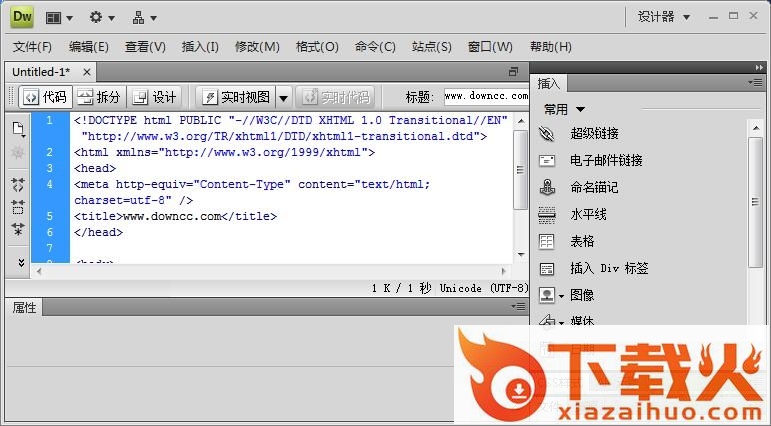The width and height of the screenshot is (771, 426).
Task: Click the Title (标题) text field
Action: 485,97
